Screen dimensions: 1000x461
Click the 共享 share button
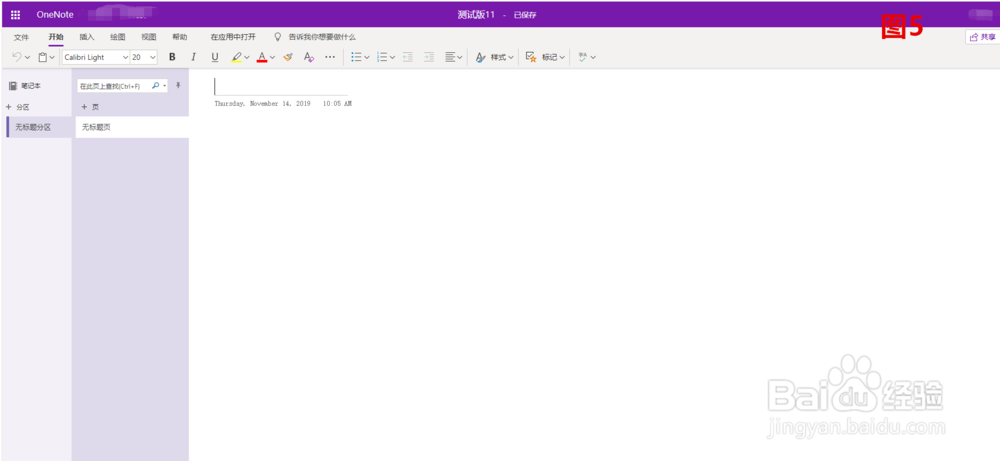click(x=982, y=37)
